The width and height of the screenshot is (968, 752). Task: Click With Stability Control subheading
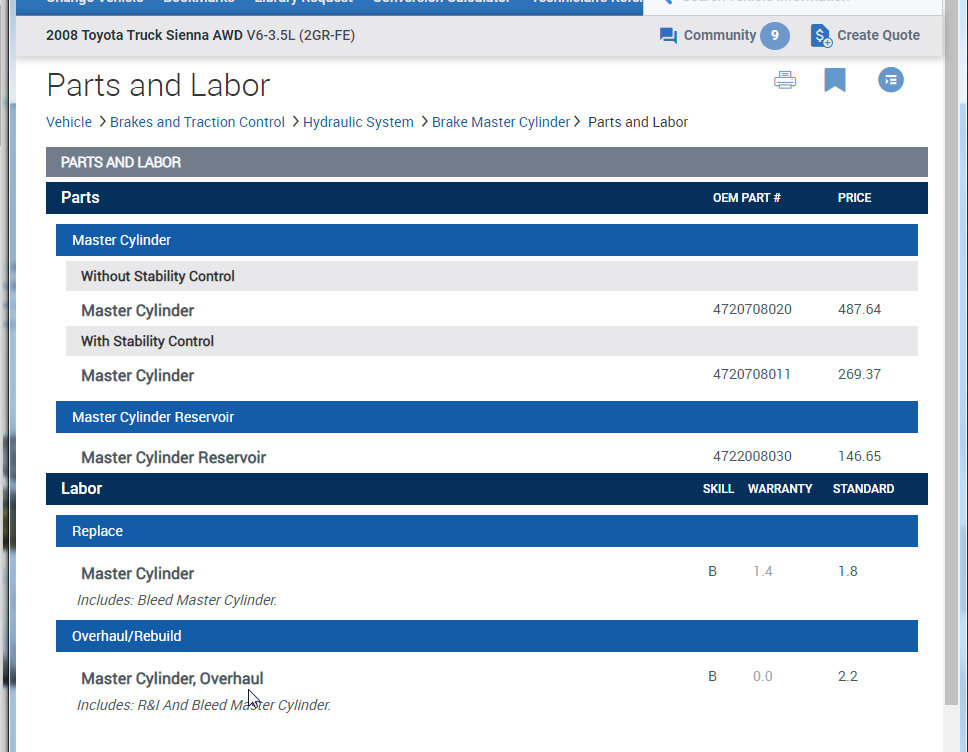click(x=491, y=341)
